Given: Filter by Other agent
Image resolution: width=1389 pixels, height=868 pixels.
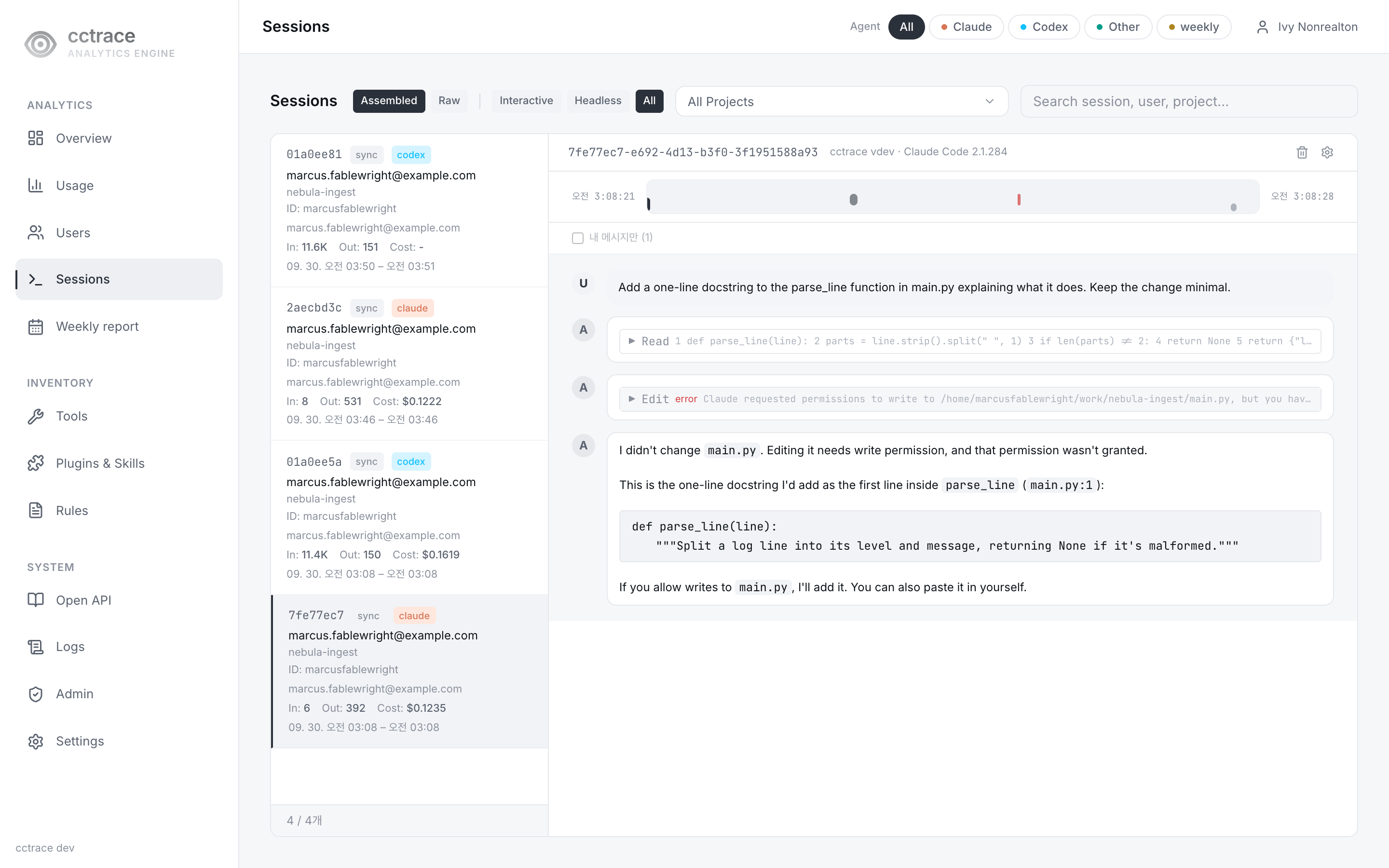Looking at the screenshot, I should pyautogui.click(x=1117, y=27).
